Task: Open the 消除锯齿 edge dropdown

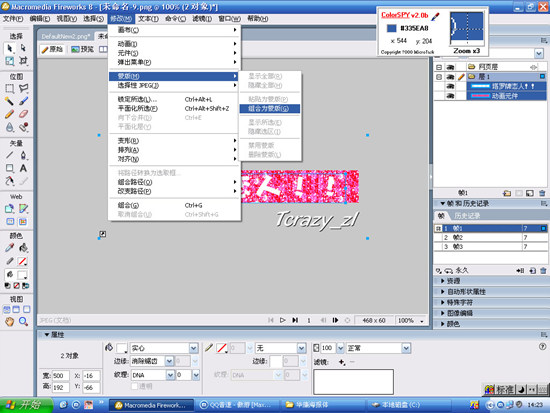Action: 169,361
